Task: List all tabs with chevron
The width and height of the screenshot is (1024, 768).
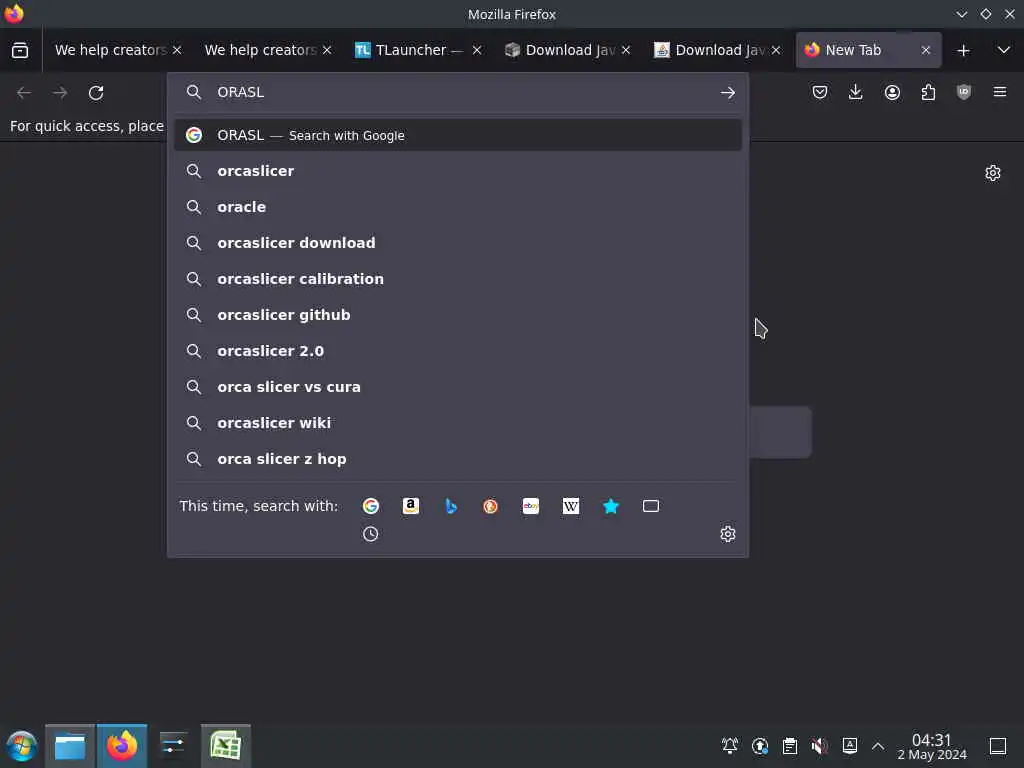Action: pyautogui.click(x=1004, y=50)
